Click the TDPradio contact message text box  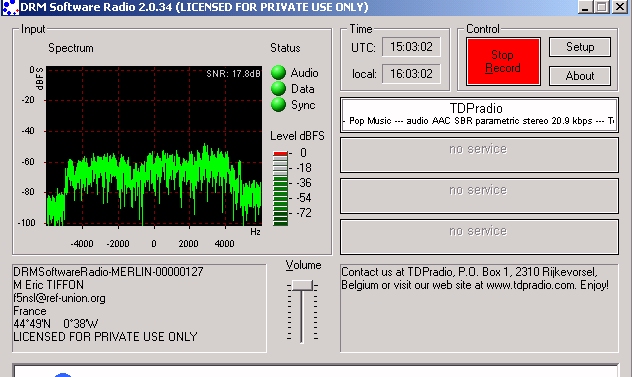[479, 308]
